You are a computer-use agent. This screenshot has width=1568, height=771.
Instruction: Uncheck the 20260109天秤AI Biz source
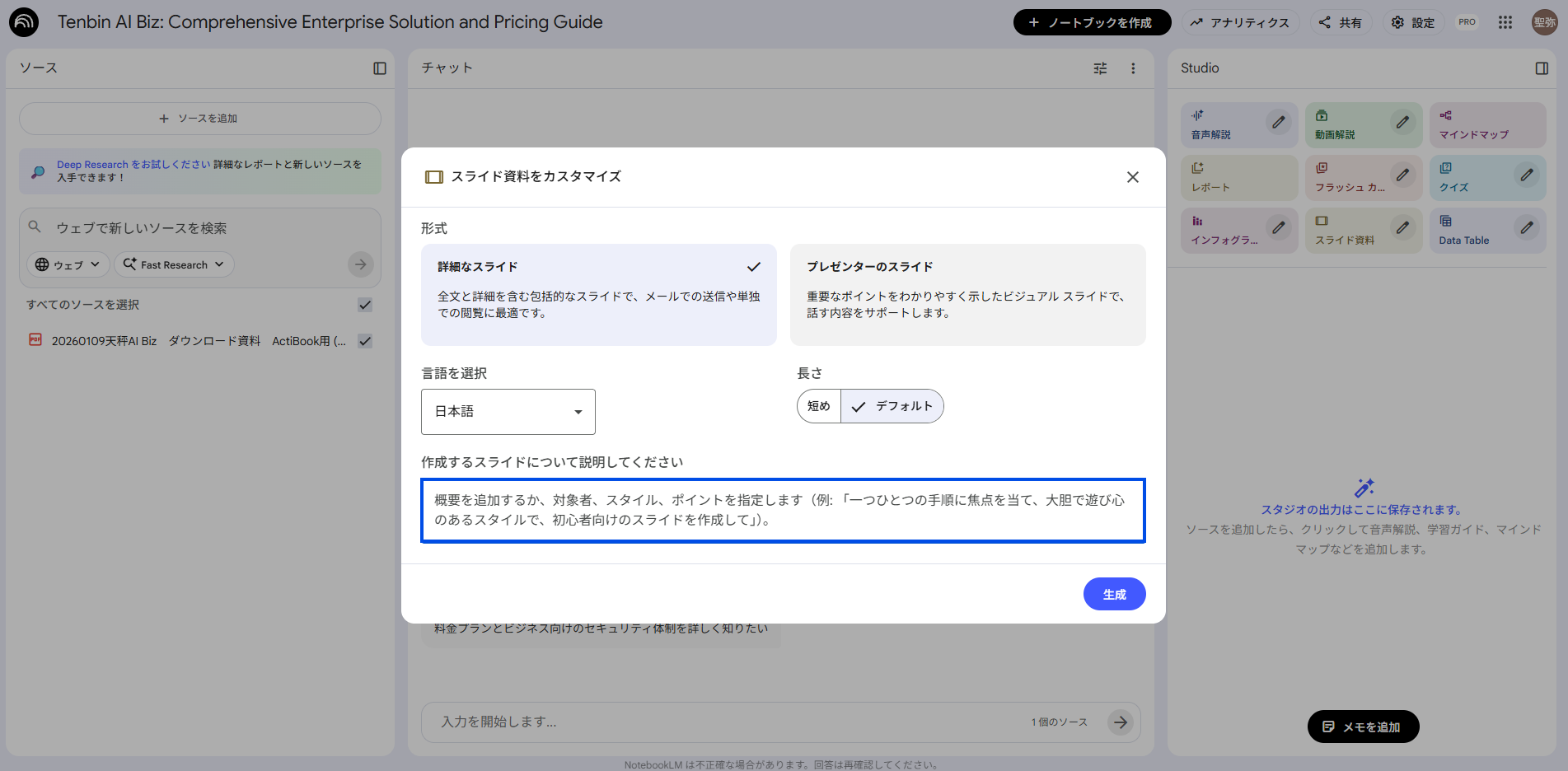point(365,340)
